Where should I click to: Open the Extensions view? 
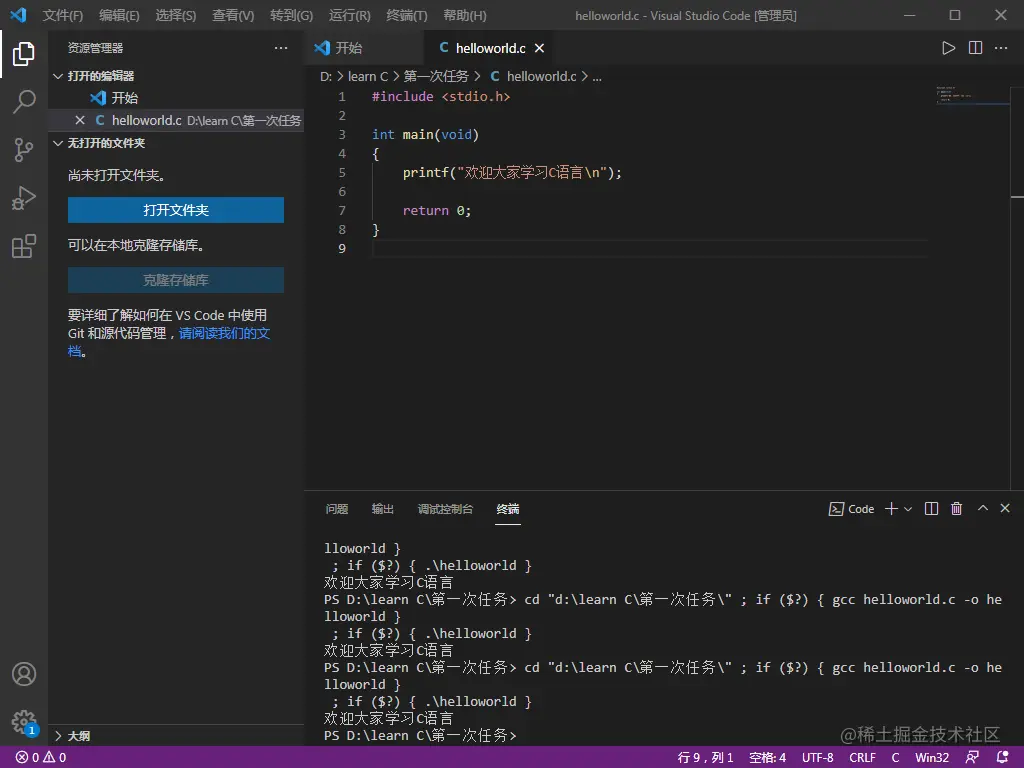click(x=24, y=246)
